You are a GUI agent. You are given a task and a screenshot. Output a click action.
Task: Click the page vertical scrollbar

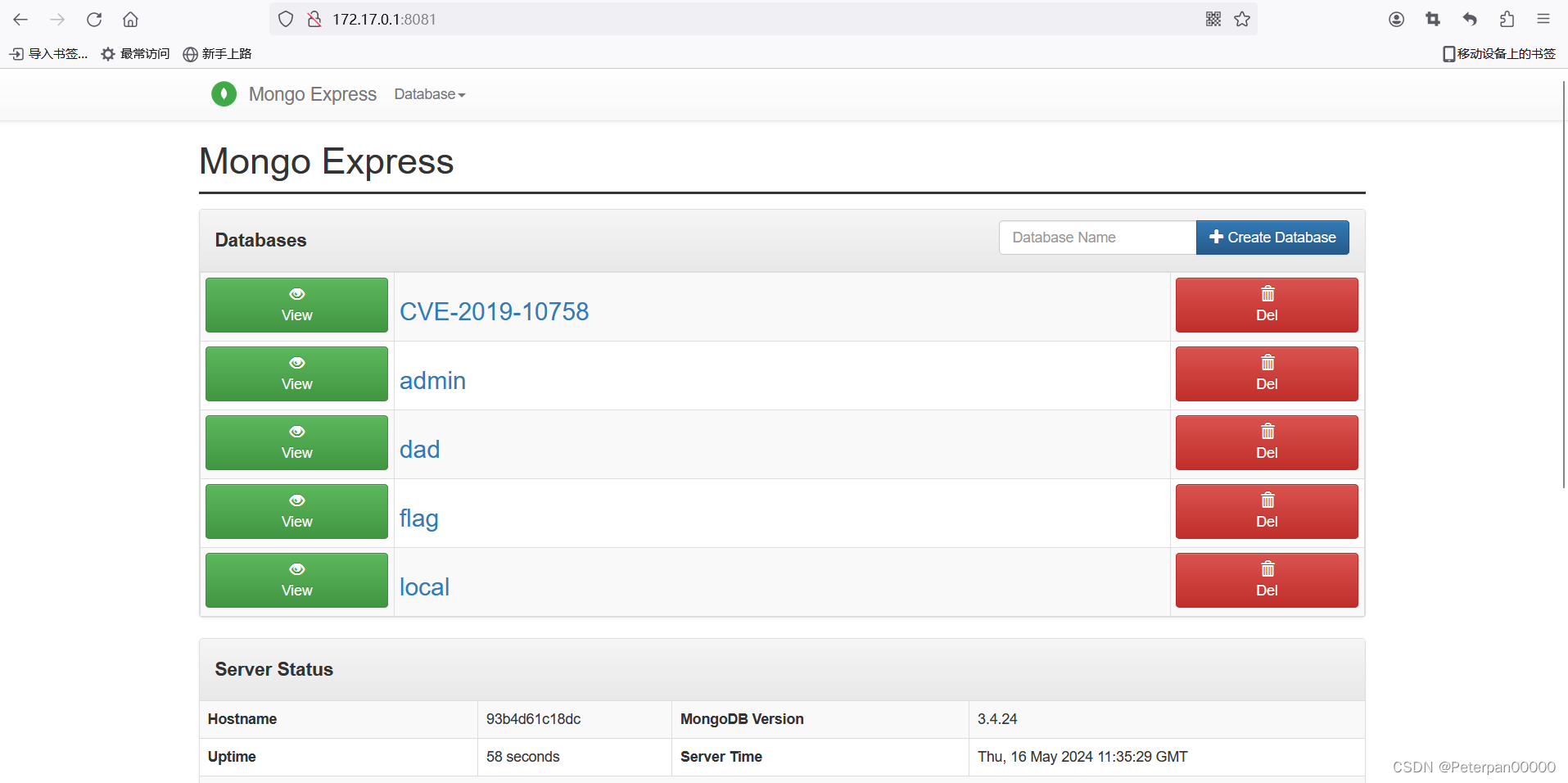(x=1564, y=283)
